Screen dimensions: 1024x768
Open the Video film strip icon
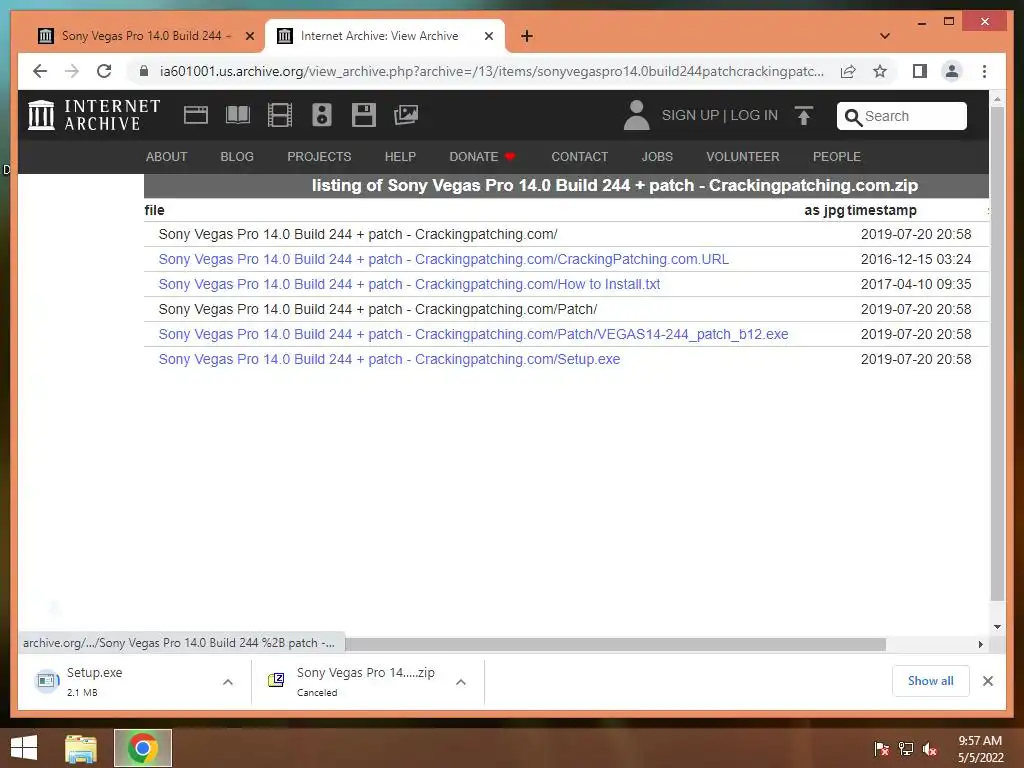pyautogui.click(x=280, y=115)
